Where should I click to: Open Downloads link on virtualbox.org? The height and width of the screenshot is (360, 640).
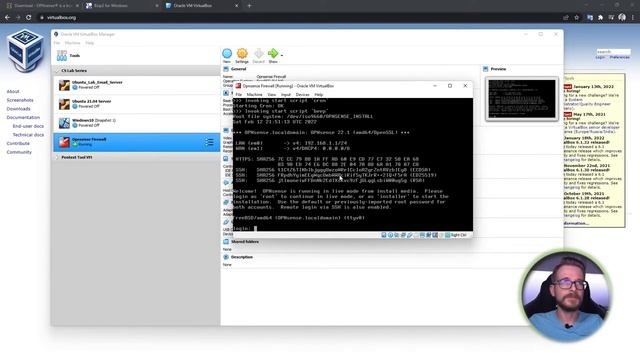pyautogui.click(x=18, y=109)
